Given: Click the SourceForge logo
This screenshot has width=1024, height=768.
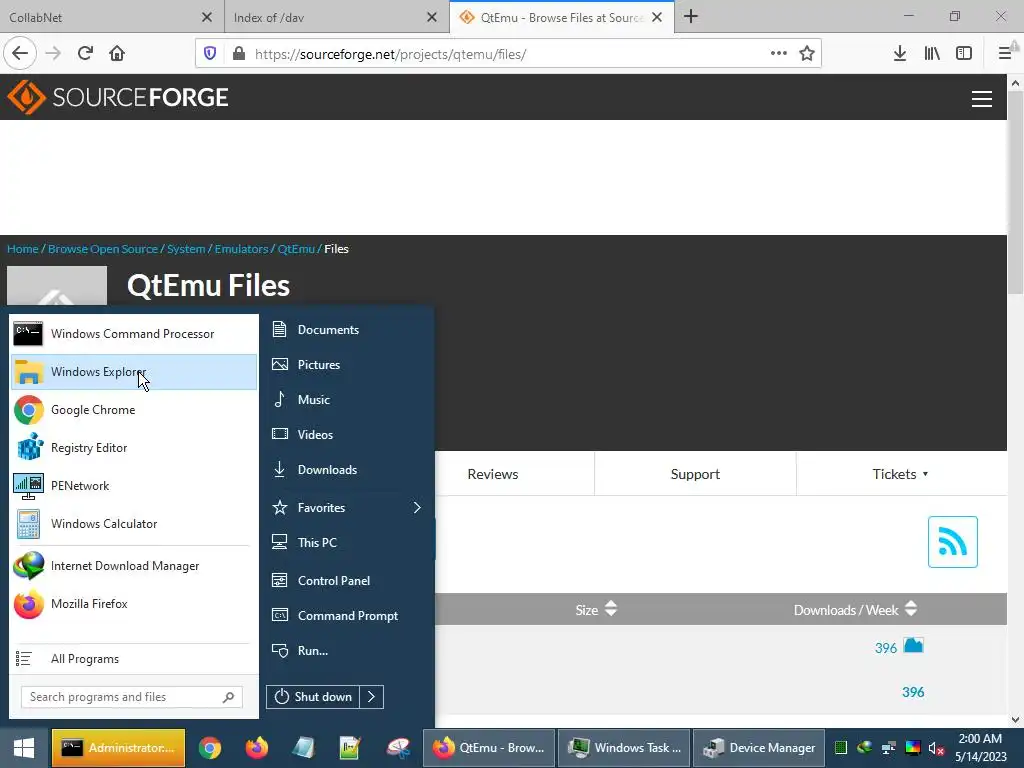Looking at the screenshot, I should click(118, 97).
